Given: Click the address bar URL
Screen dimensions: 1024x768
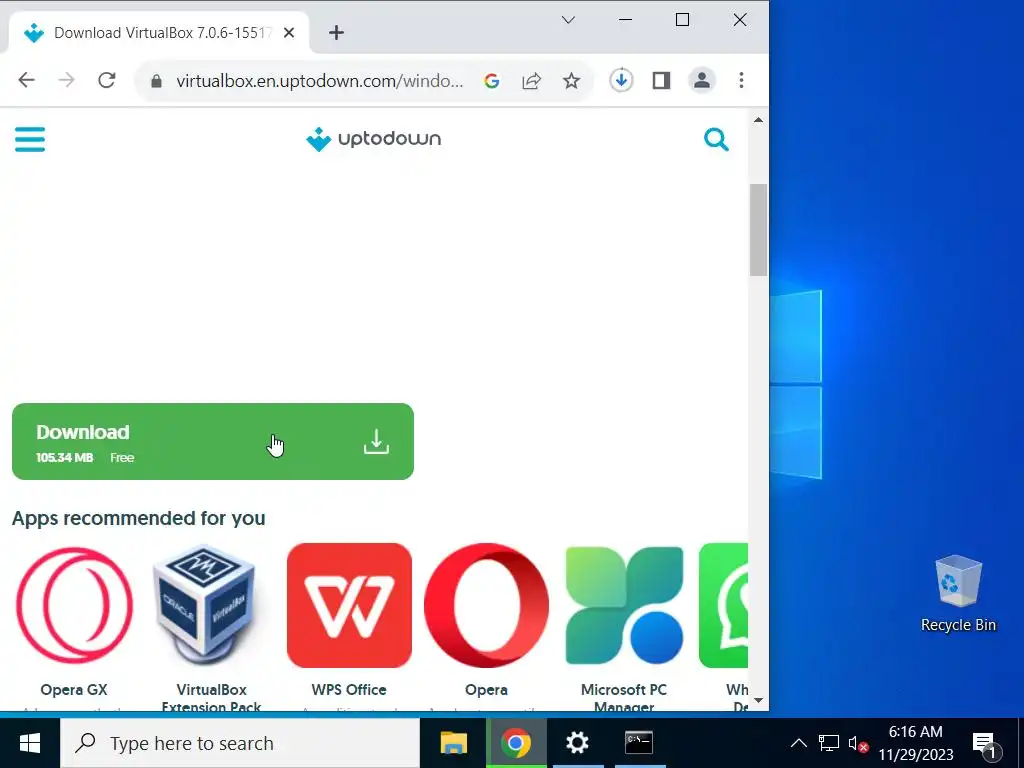Looking at the screenshot, I should point(320,81).
